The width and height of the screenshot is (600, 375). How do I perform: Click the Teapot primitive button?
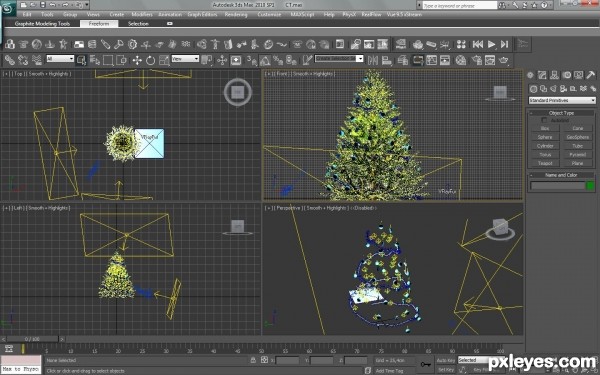click(x=545, y=163)
